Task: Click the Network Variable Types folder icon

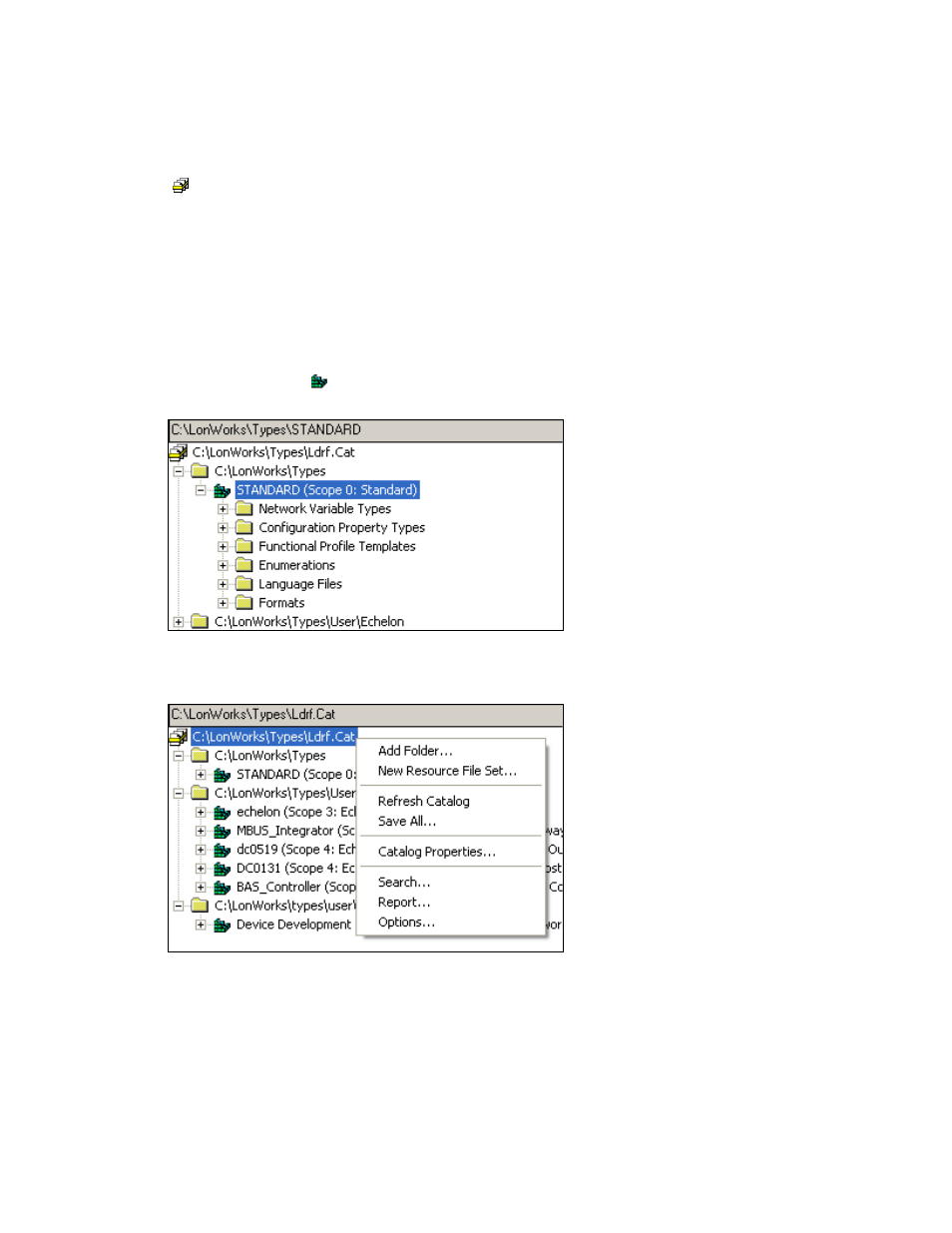Action: pyautogui.click(x=243, y=509)
